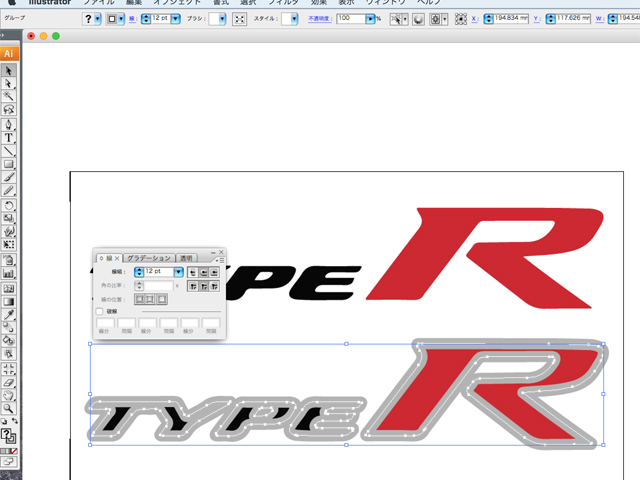Step stroke weight in Stroke panel
This screenshot has height=480, width=640.
pos(139,272)
